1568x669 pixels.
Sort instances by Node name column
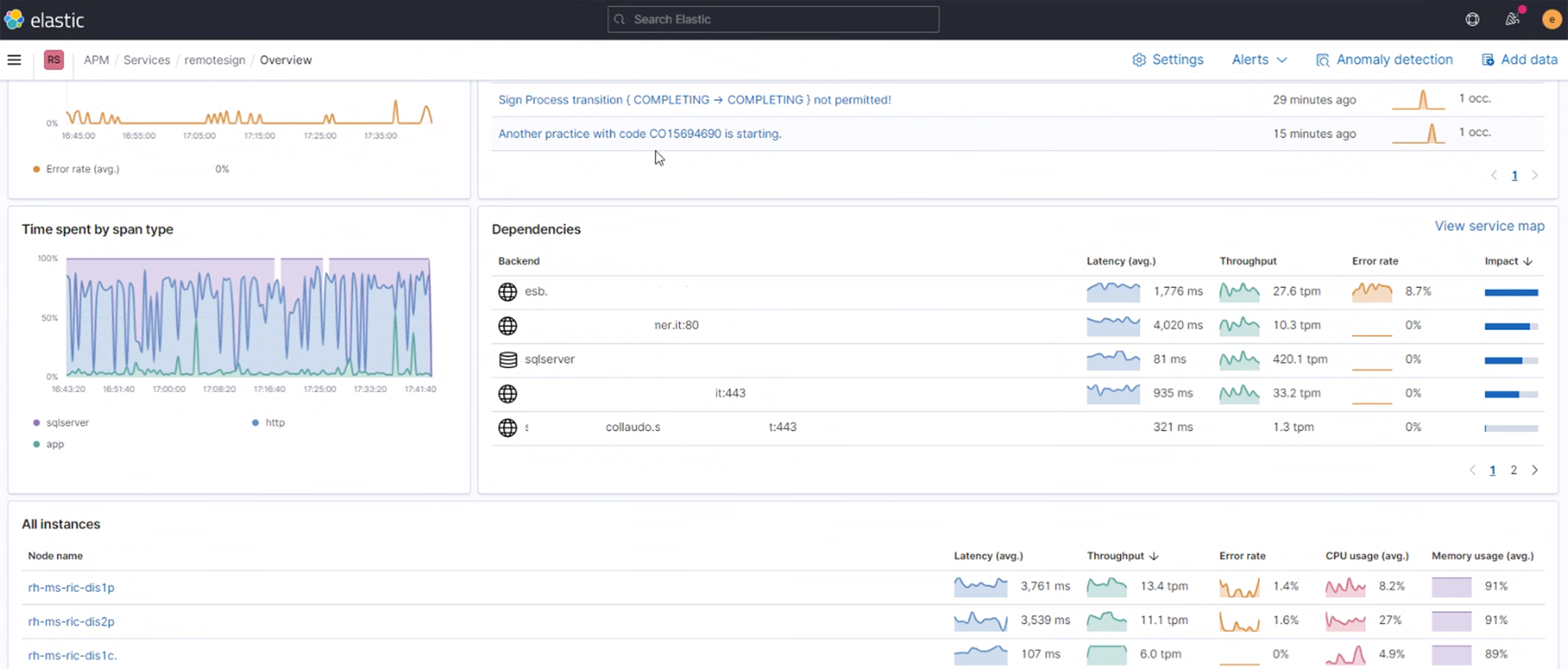tap(55, 556)
